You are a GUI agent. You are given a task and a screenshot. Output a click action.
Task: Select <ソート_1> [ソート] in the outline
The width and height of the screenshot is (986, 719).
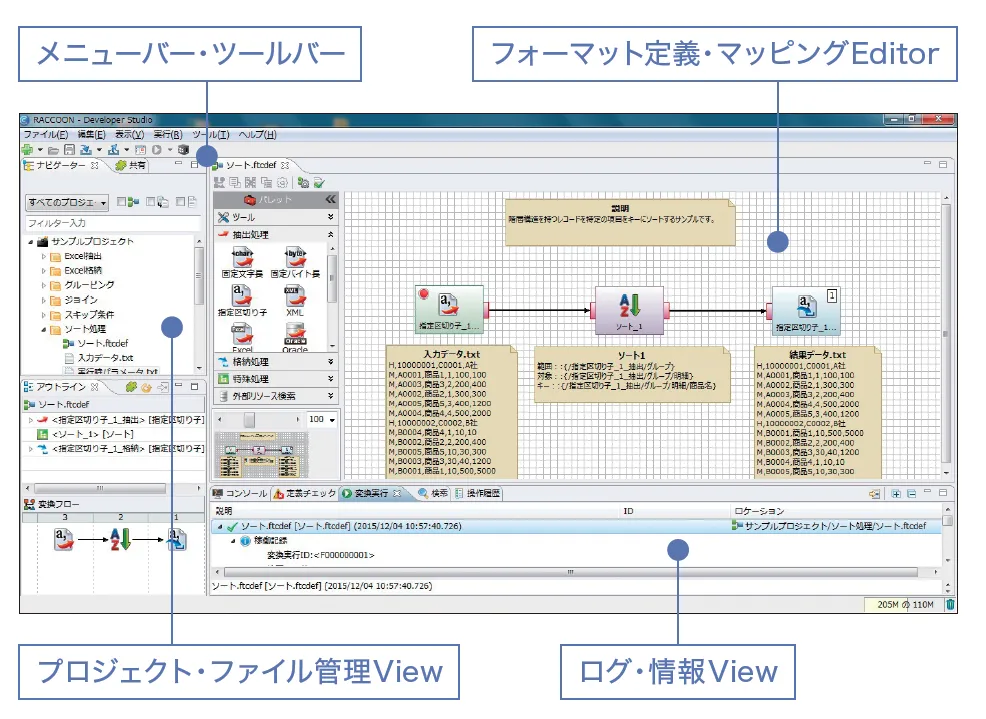pos(86,434)
